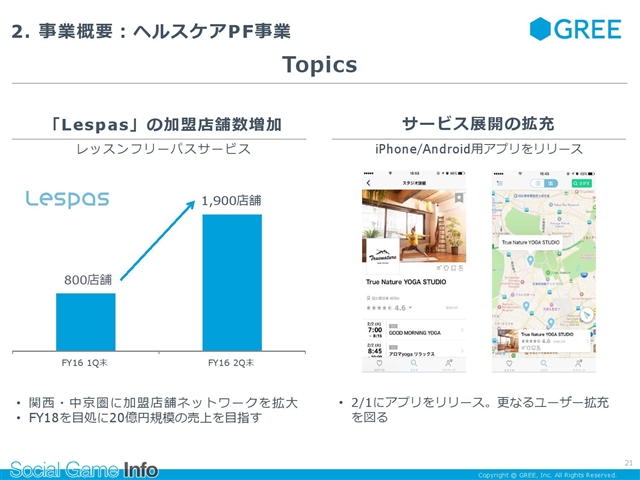Click the FY16 2Q末 bar in chart

[232, 282]
